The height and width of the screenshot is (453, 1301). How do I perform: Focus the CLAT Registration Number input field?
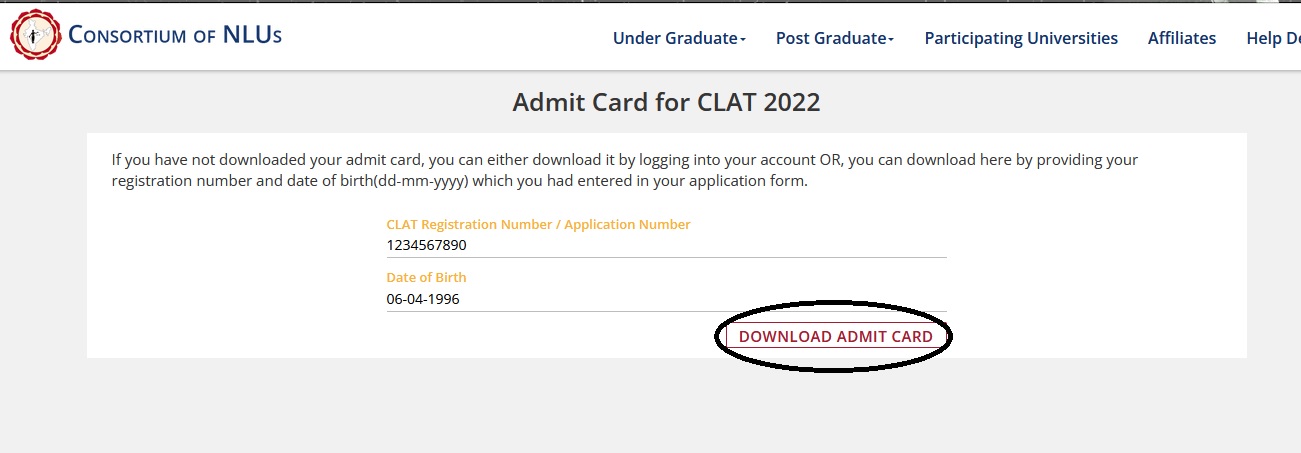point(666,245)
